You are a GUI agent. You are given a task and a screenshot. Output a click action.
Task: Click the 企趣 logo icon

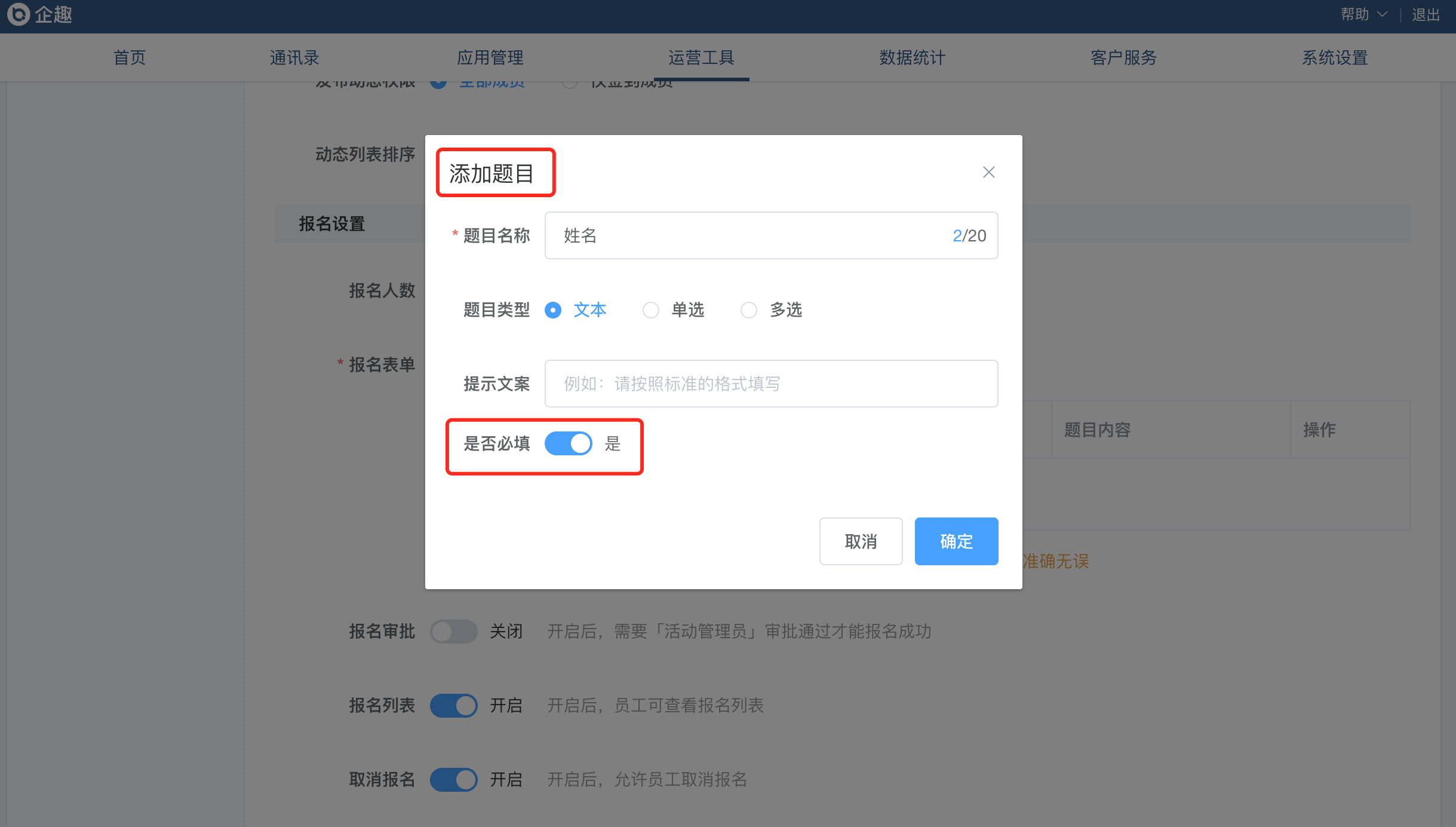(x=18, y=14)
